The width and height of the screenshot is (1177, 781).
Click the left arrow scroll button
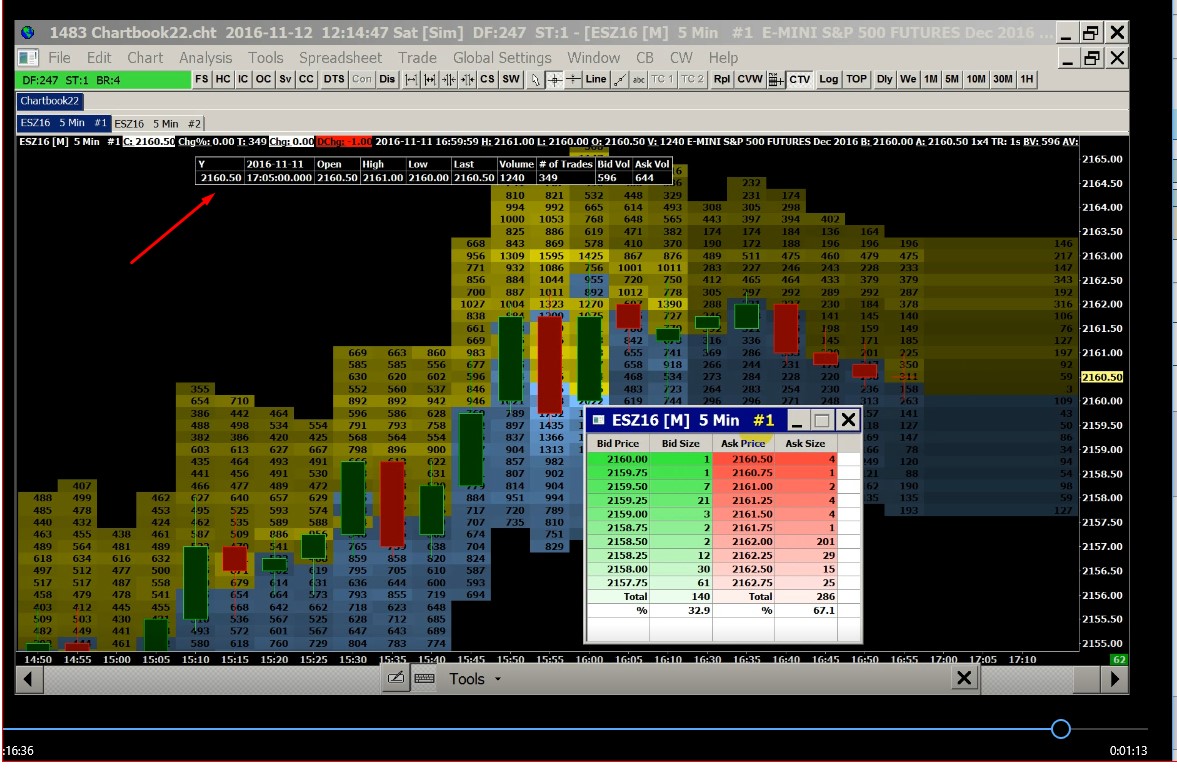click(29, 680)
